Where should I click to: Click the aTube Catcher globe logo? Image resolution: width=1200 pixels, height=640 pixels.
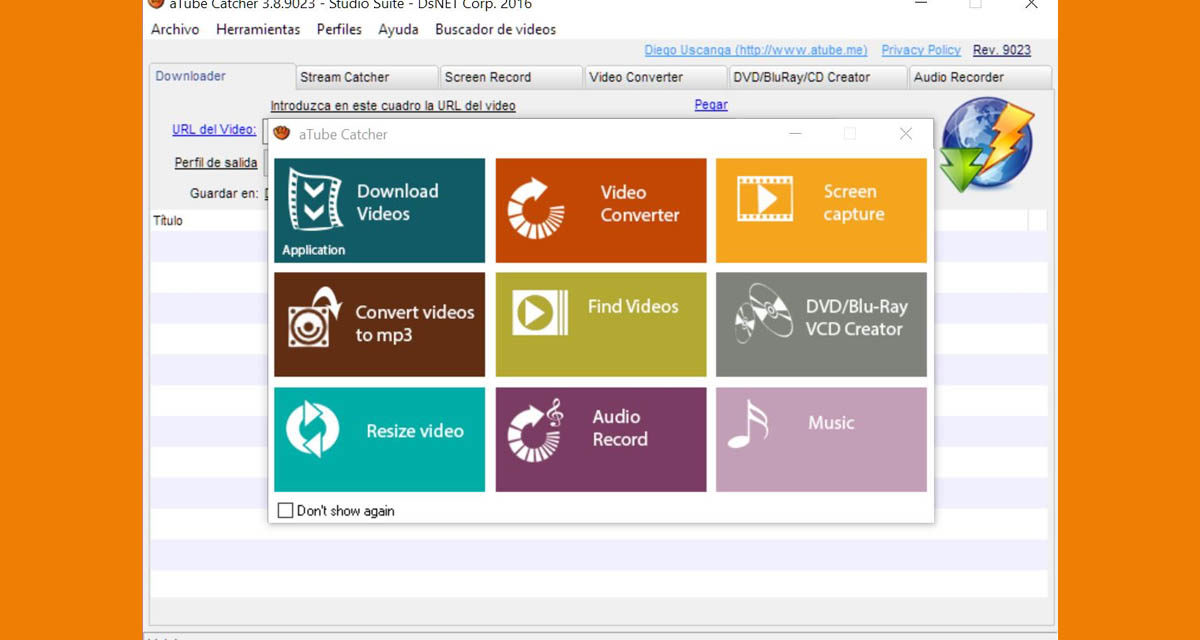(x=985, y=144)
